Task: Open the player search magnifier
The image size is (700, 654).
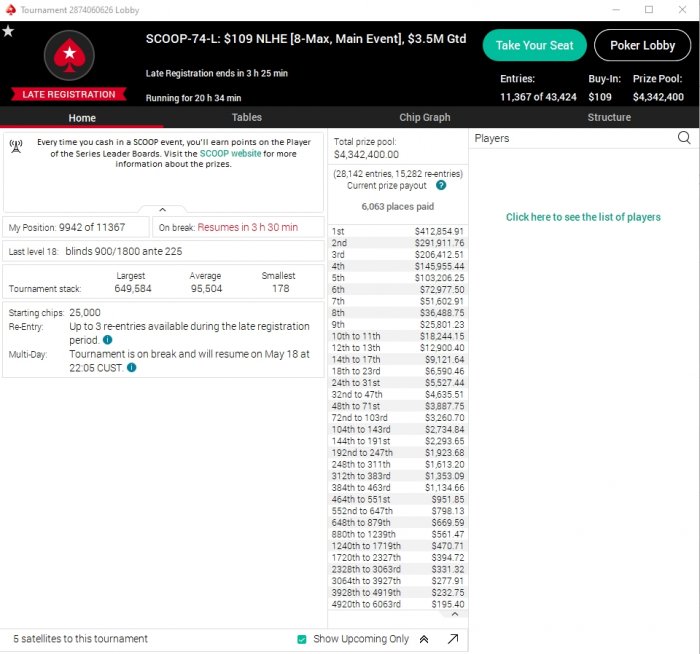Action: click(x=684, y=137)
